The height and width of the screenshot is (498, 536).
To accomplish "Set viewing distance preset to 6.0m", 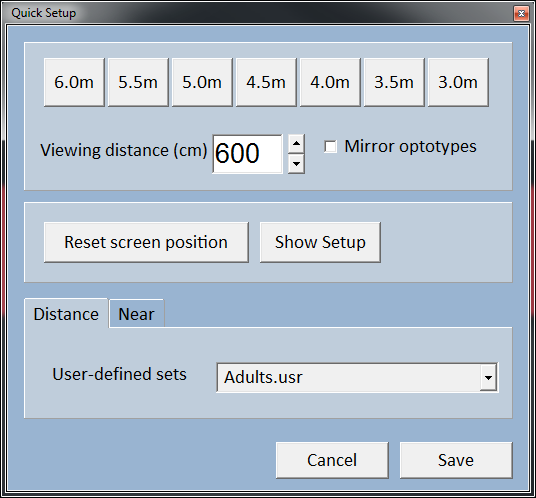I will point(74,82).
